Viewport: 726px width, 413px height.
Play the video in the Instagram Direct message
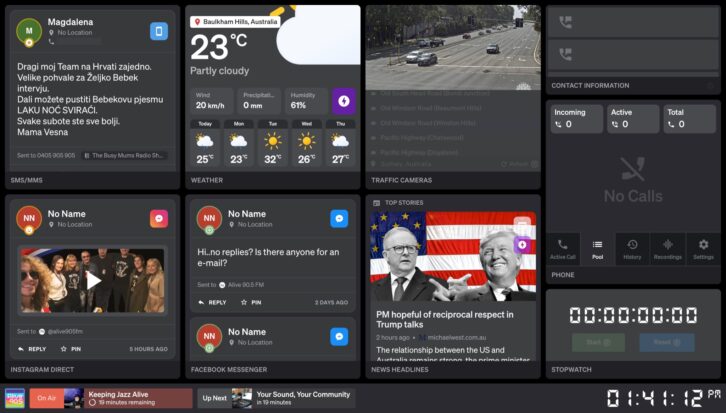(x=93, y=281)
